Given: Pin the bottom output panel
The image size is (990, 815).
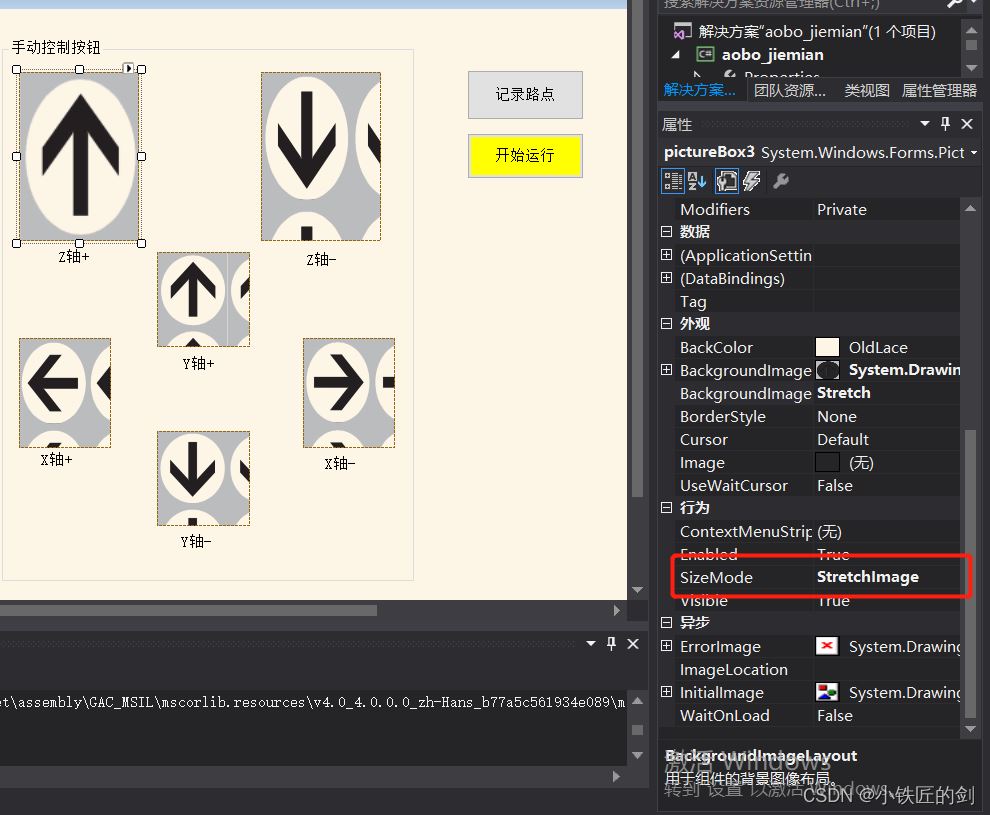Looking at the screenshot, I should (611, 643).
